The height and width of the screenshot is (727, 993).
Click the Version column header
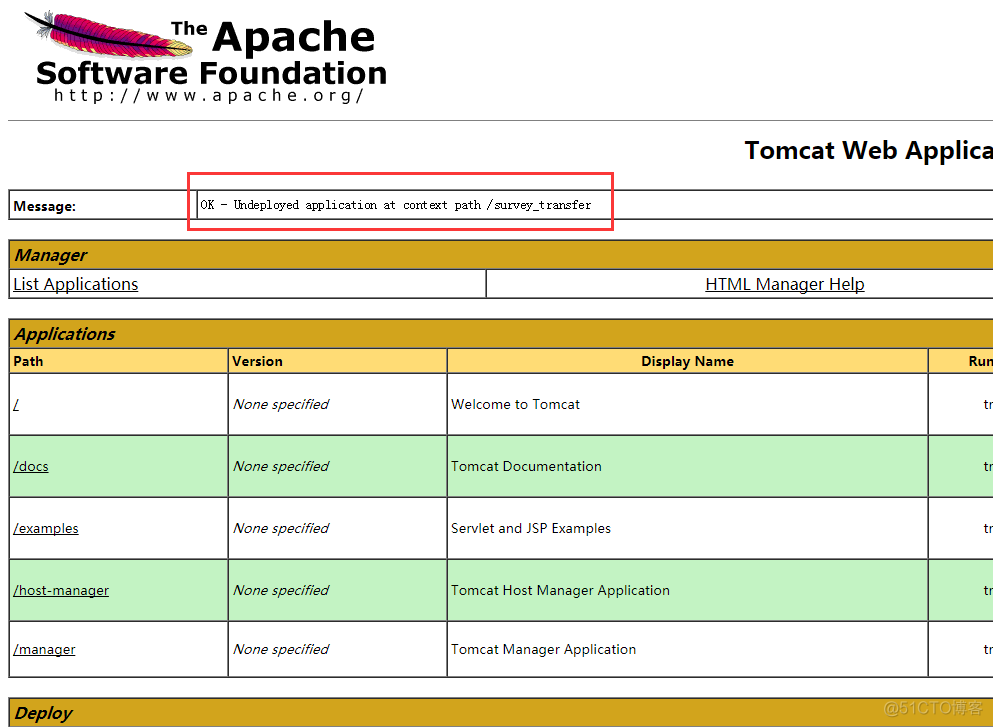(257, 361)
